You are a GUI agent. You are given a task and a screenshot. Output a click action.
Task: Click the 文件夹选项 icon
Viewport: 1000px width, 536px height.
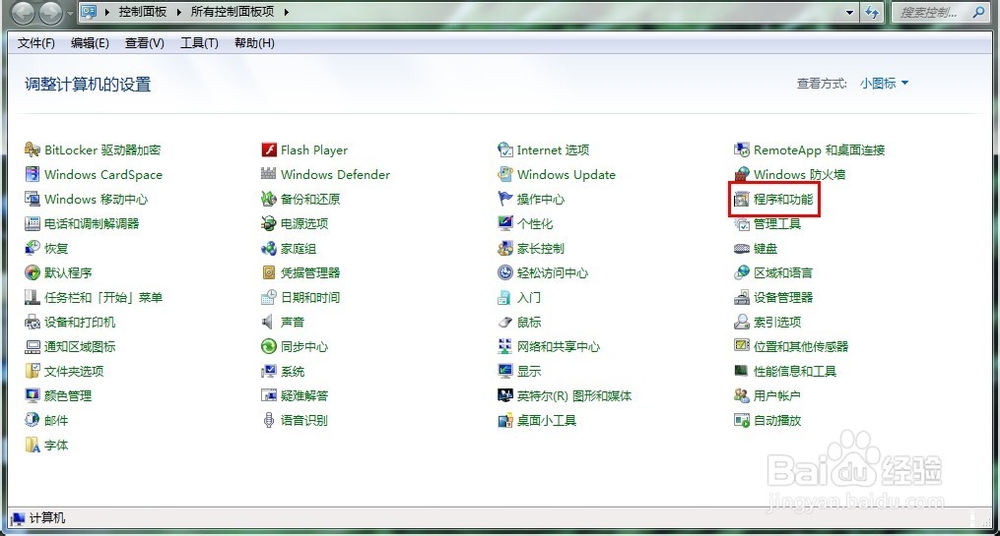click(x=33, y=371)
